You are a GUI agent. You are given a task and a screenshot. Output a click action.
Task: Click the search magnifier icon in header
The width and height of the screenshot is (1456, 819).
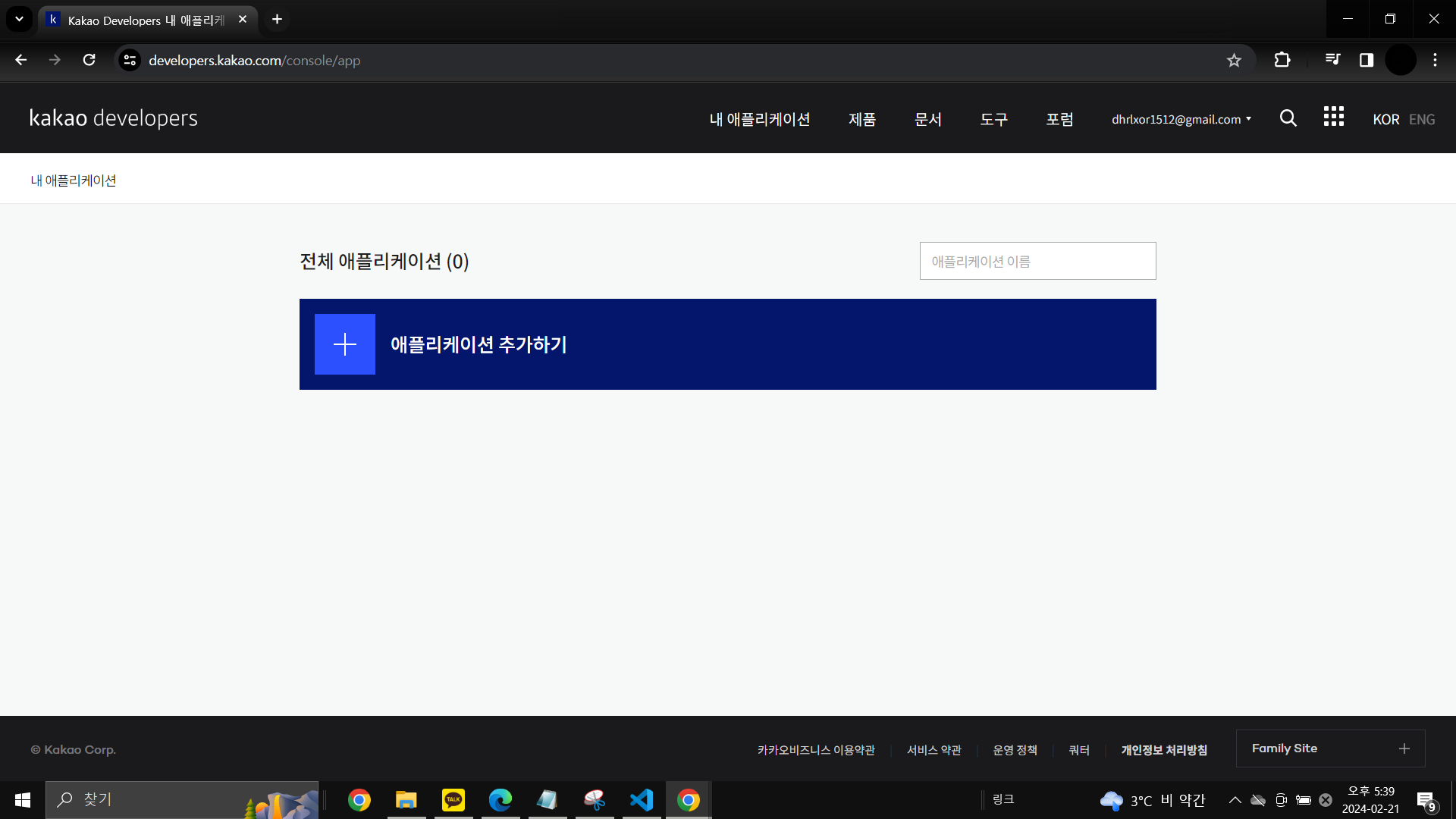(1288, 118)
